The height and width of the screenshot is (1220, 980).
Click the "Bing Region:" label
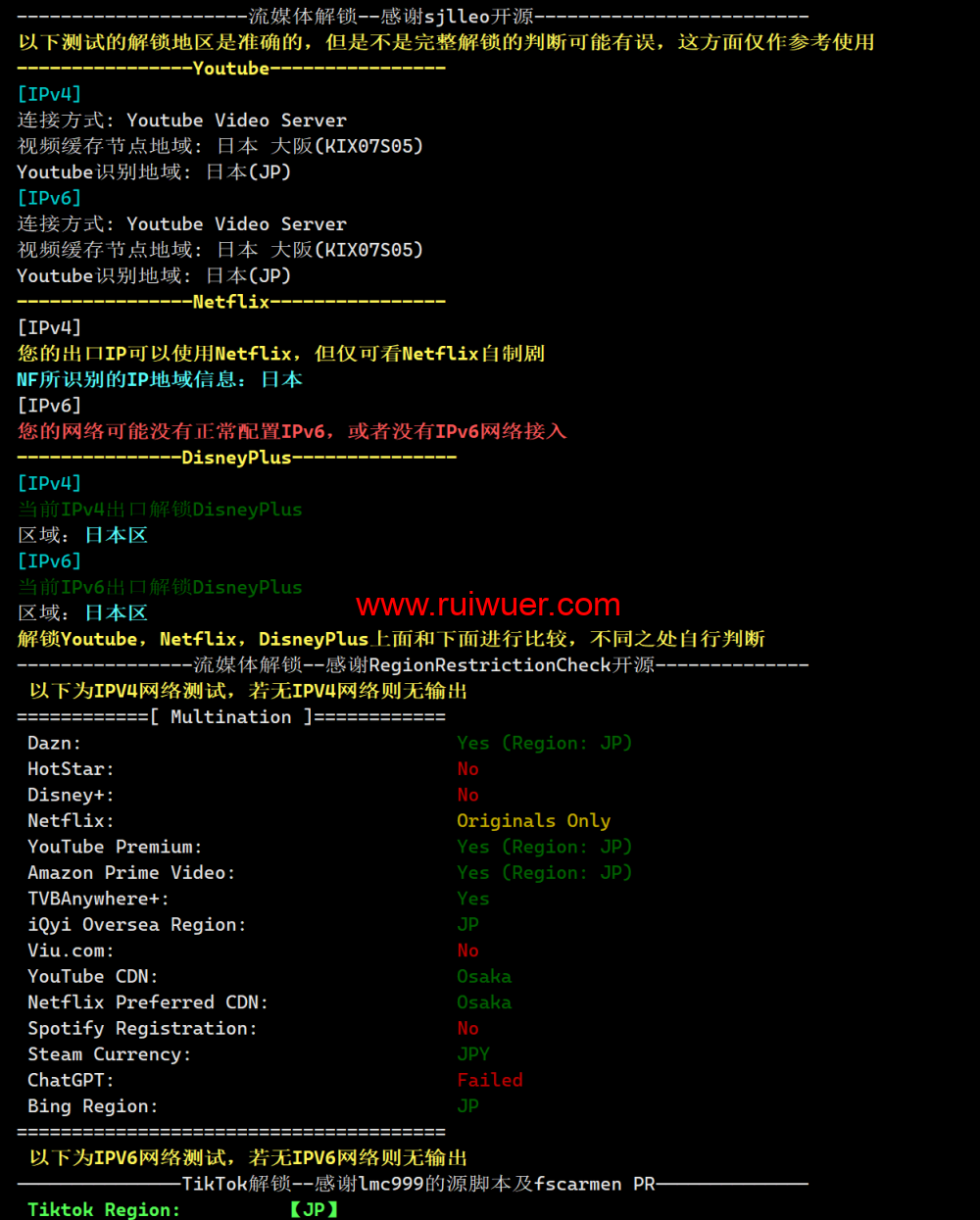coord(93,1106)
